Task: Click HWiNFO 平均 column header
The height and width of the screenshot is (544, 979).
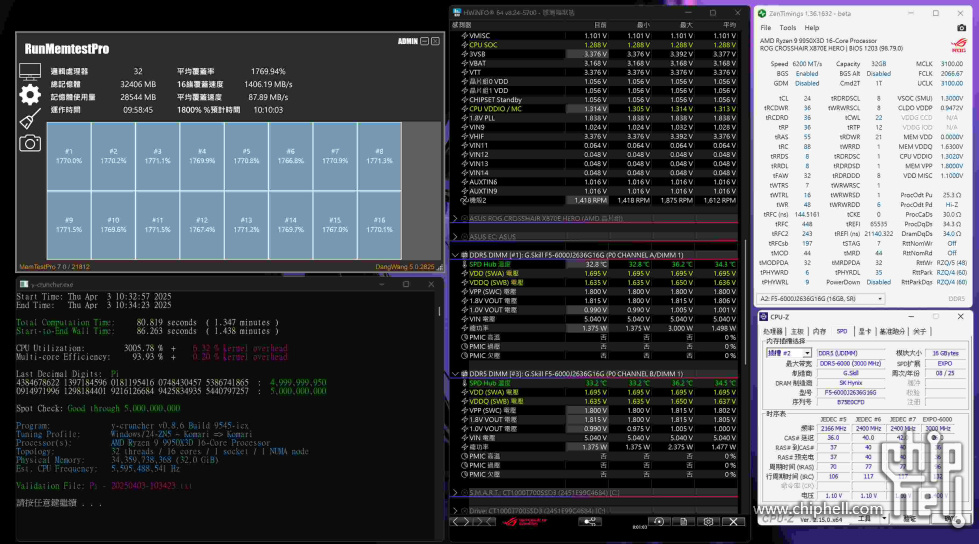Action: click(x=729, y=25)
